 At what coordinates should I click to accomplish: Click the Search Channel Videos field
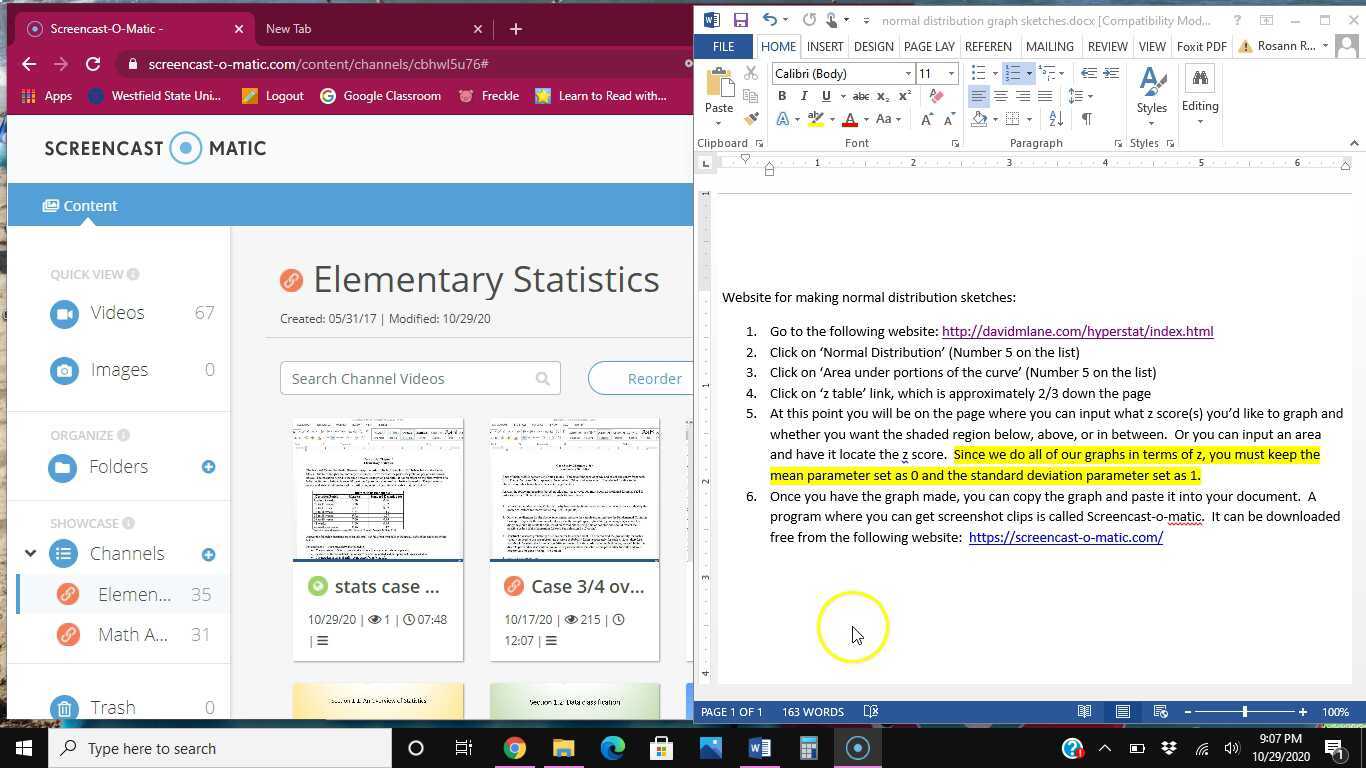coord(408,378)
